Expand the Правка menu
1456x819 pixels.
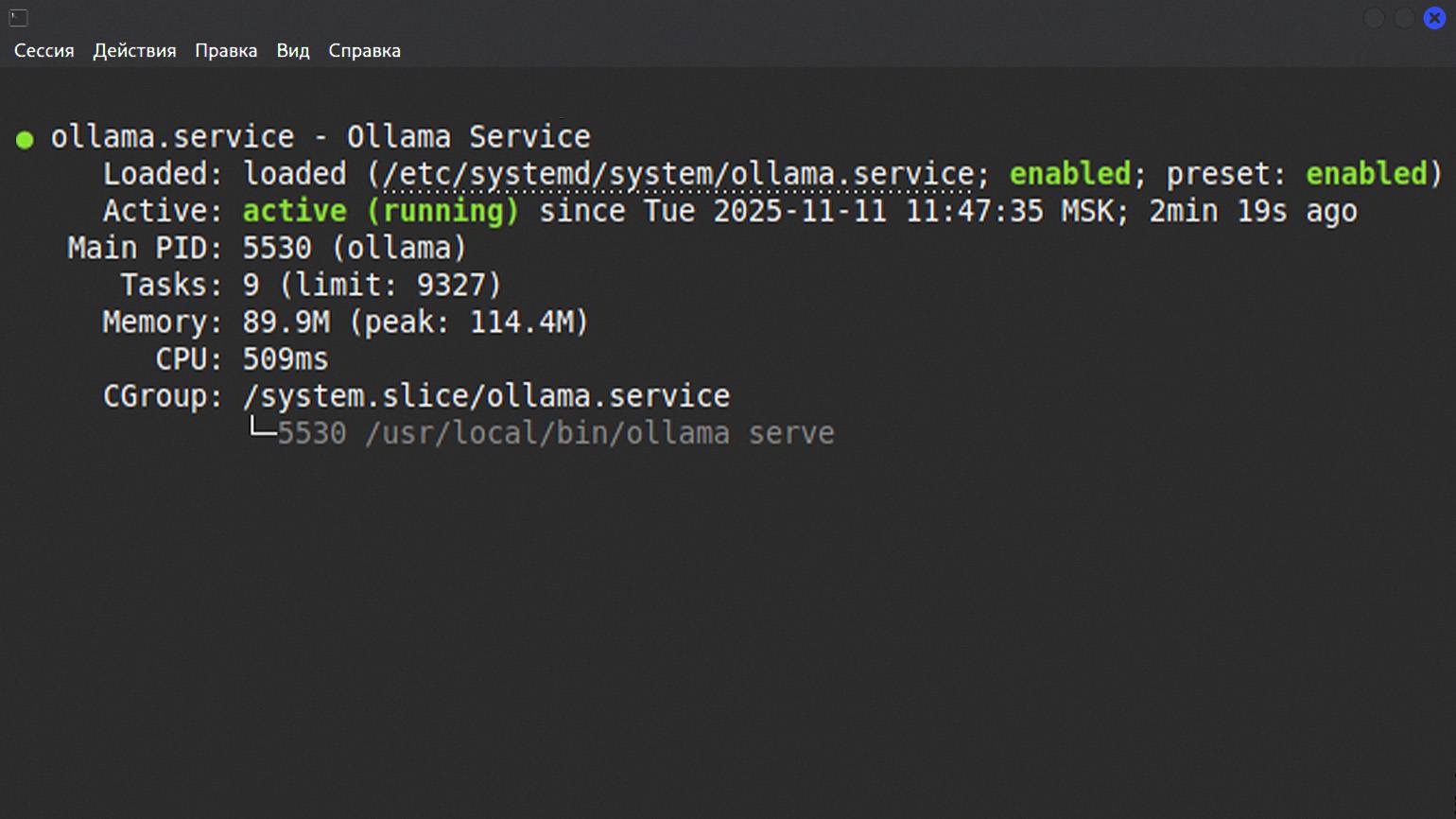[x=226, y=51]
